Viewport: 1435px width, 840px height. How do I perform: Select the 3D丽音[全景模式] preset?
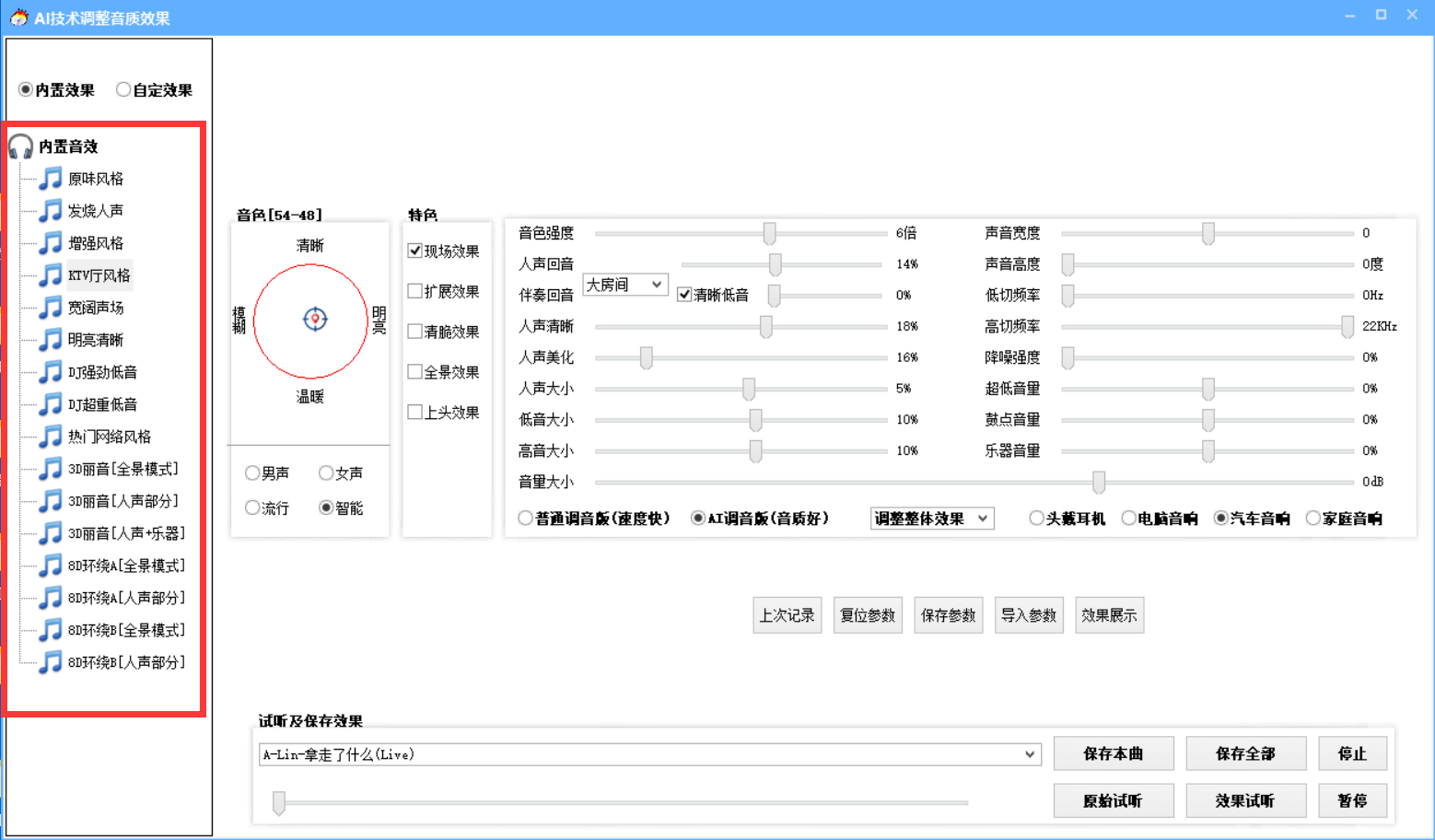point(123,469)
